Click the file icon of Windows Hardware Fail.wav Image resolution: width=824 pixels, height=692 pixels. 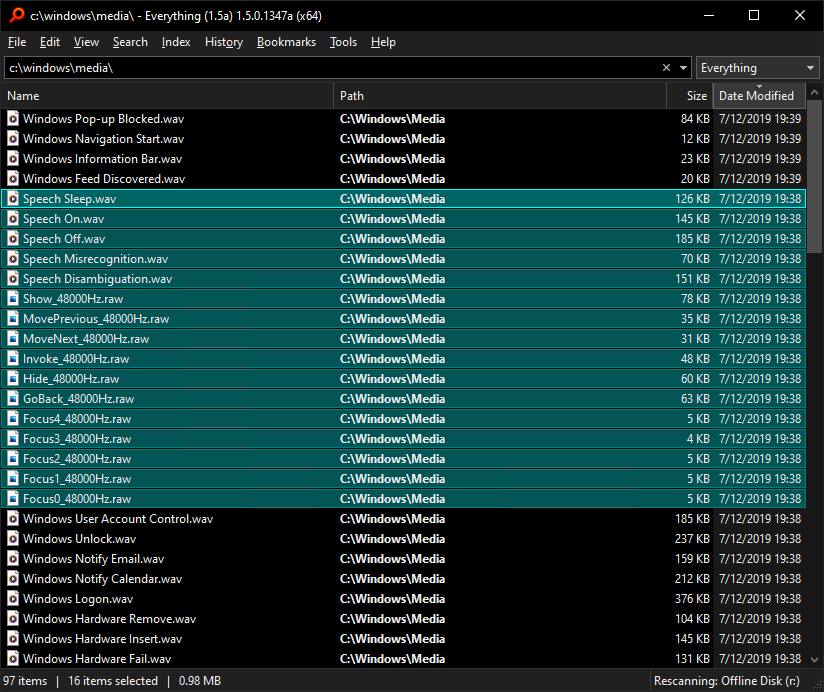[x=13, y=658]
